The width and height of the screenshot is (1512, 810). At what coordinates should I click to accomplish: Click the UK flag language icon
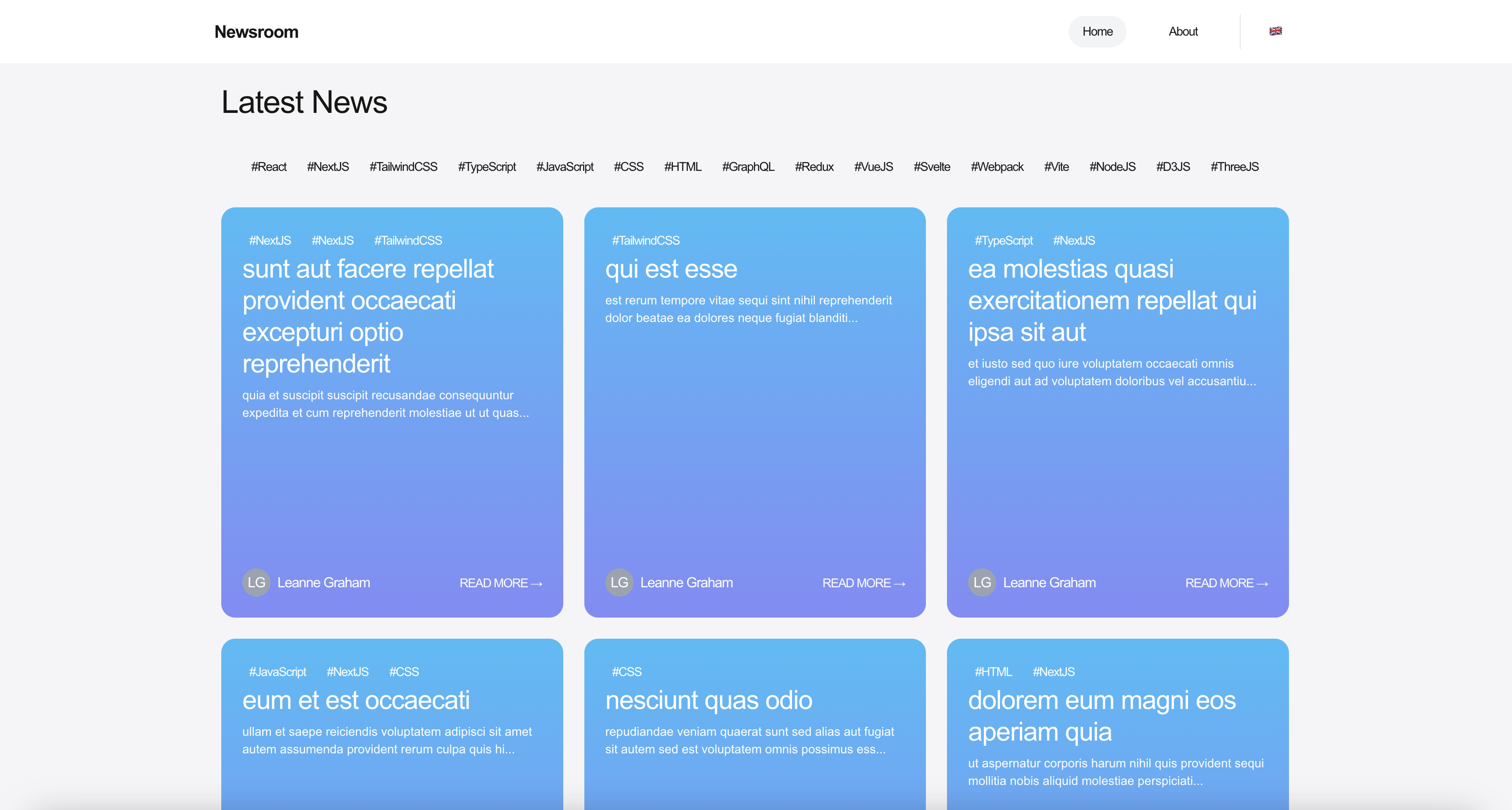pos(1275,31)
